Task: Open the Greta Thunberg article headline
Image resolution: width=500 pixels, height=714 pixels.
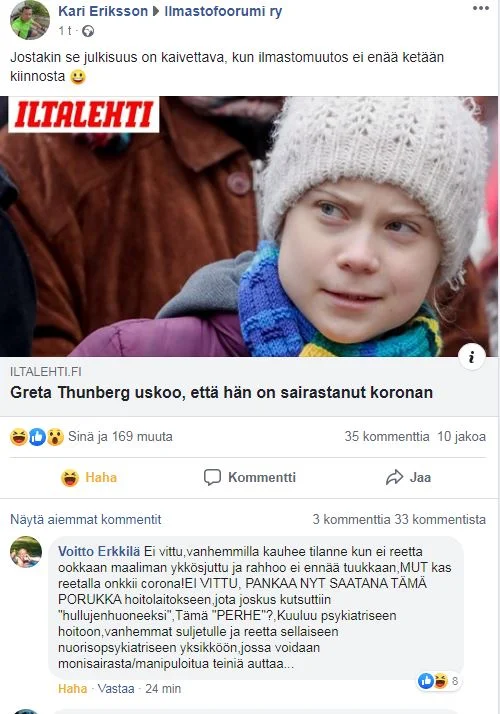Action: pyautogui.click(x=221, y=393)
